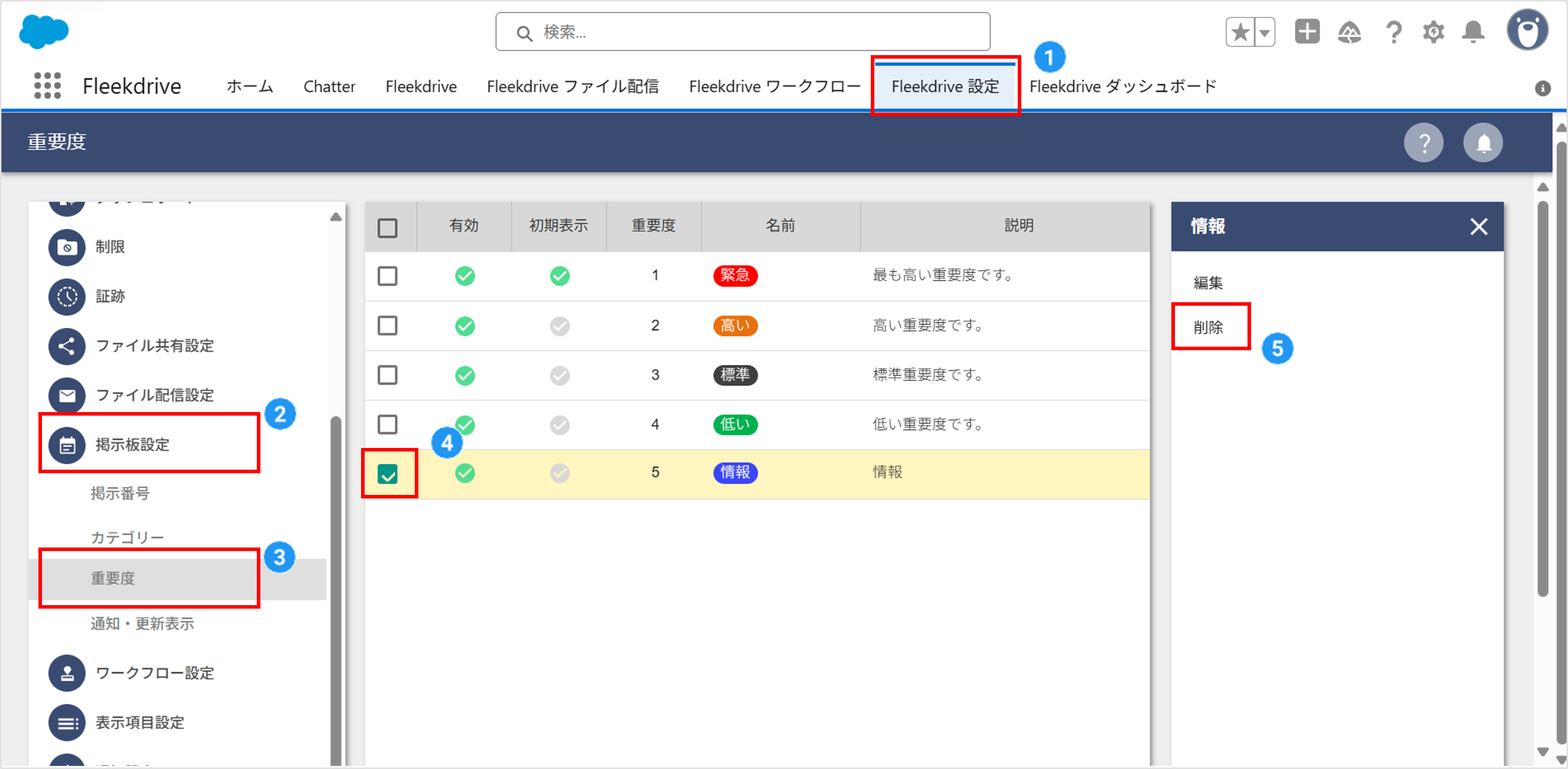
Task: Click the green 低い badge
Action: [735, 424]
